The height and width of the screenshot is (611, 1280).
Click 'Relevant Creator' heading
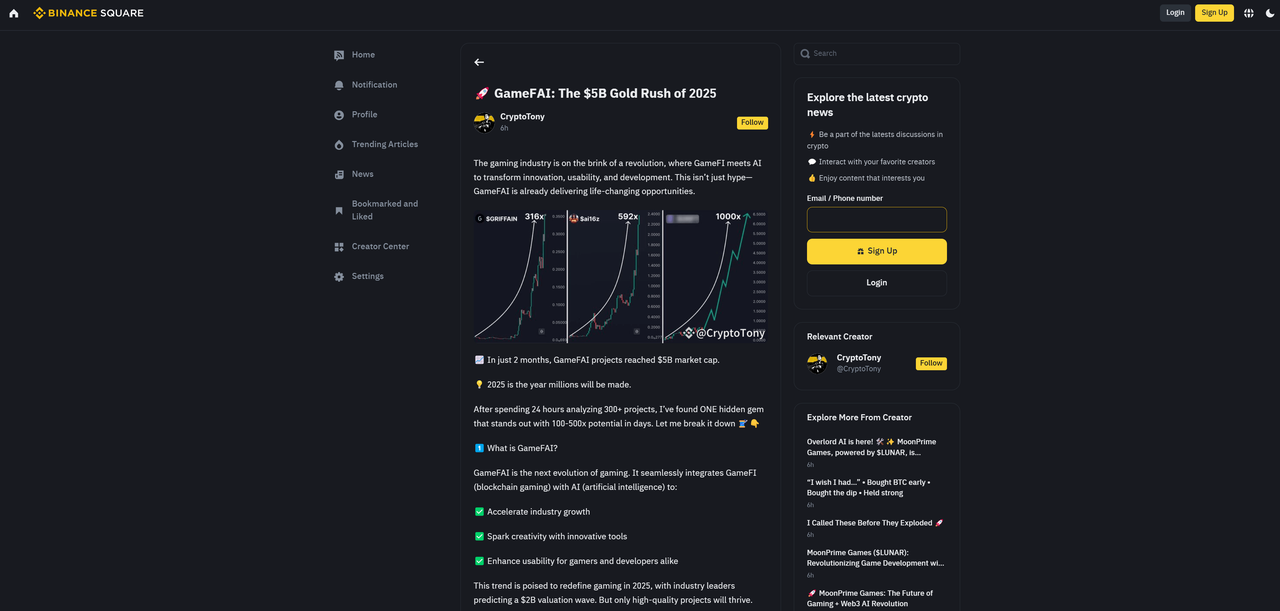[x=839, y=337]
